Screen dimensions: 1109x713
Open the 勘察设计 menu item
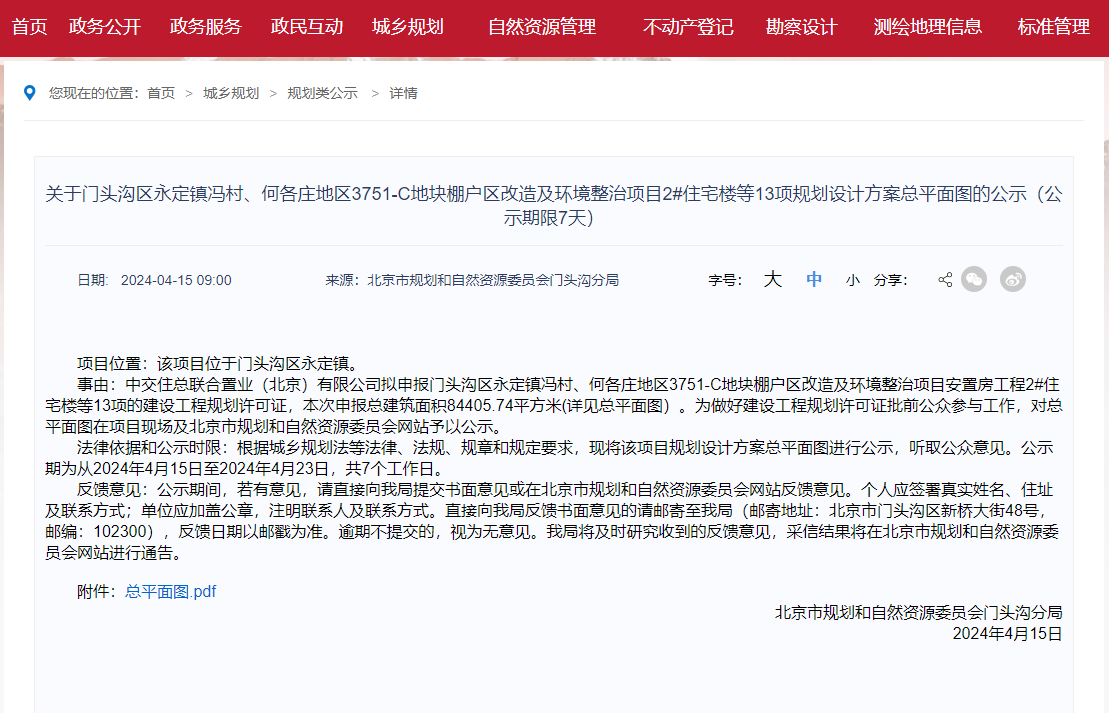point(801,27)
